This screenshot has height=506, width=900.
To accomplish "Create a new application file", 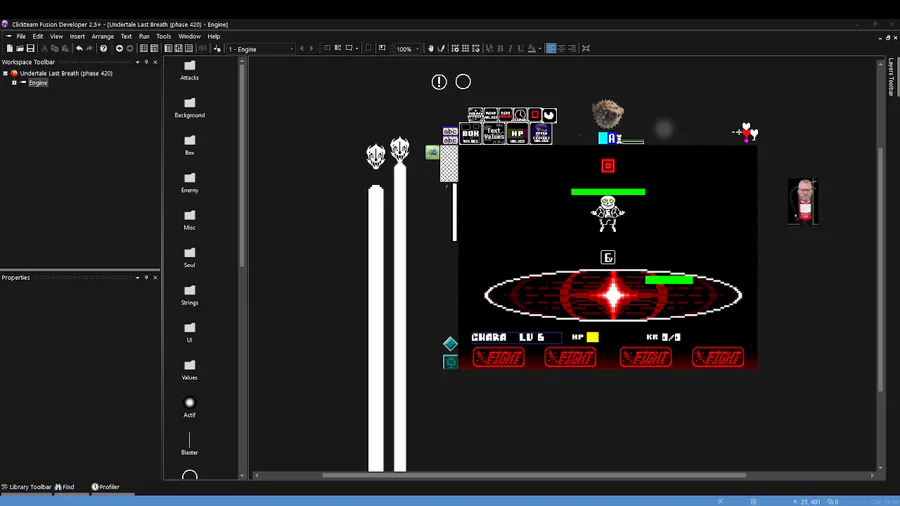I will tap(10, 49).
